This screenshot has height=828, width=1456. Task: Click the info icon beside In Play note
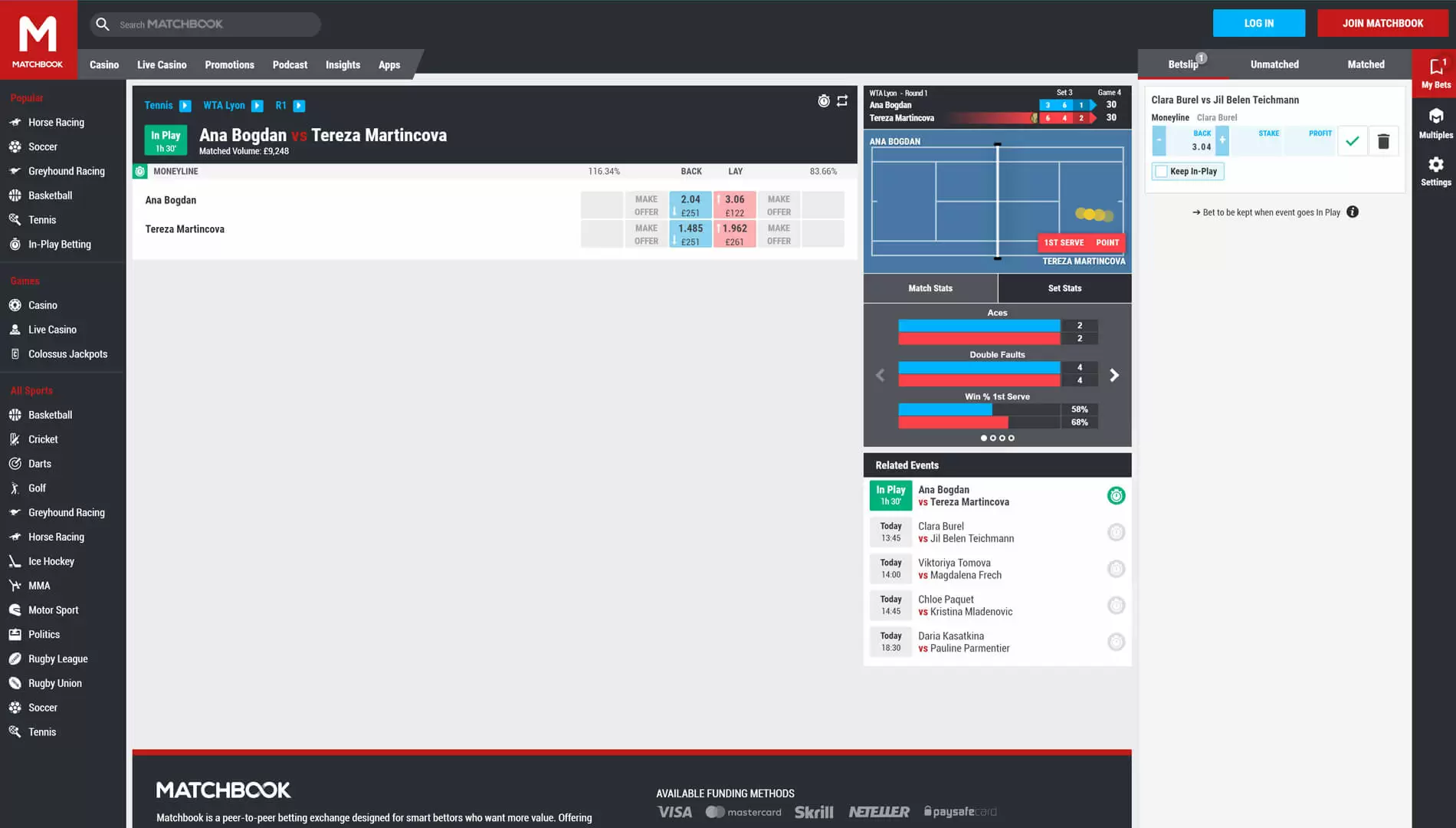(1353, 212)
